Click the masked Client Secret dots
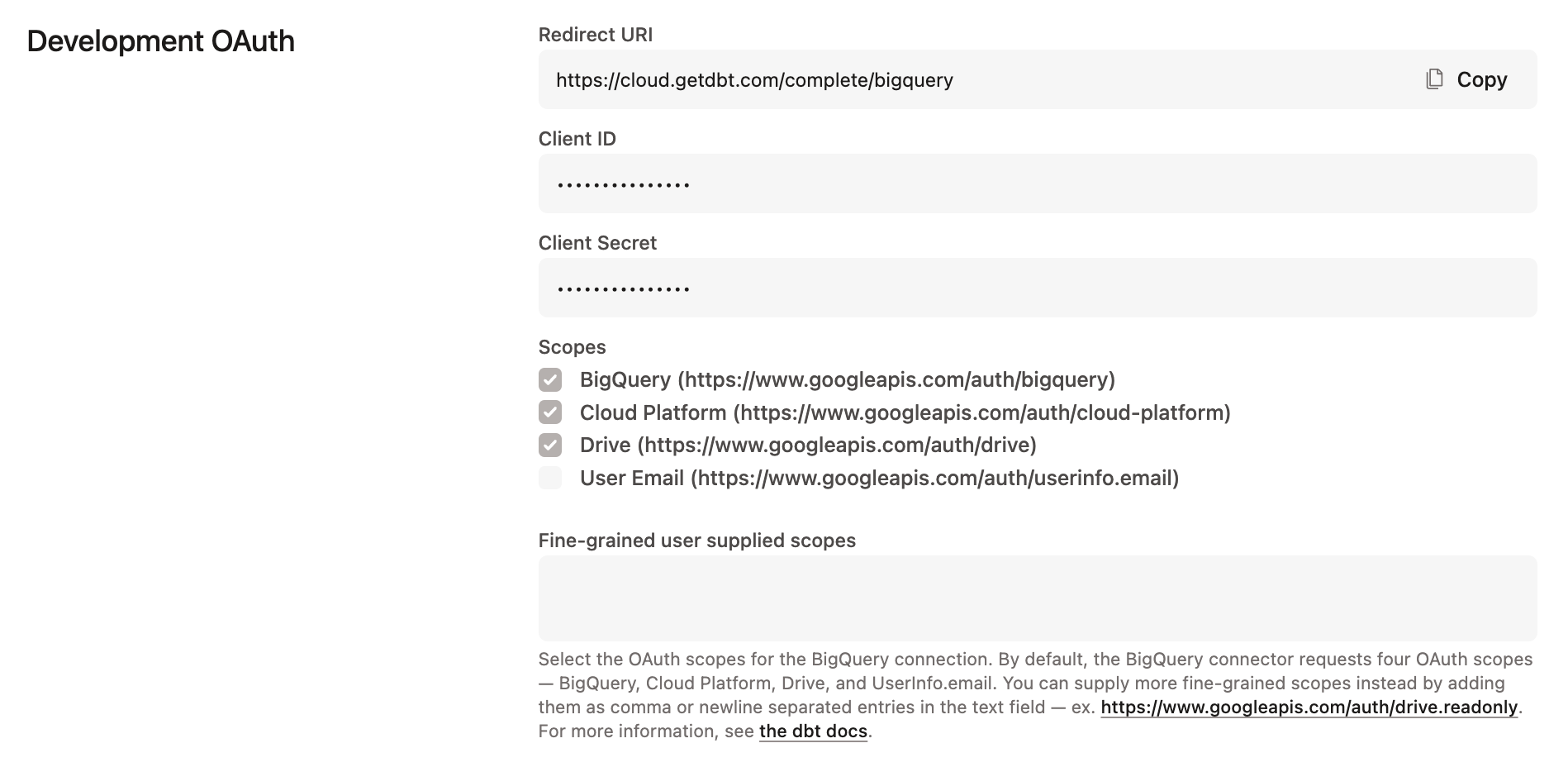Image resolution: width=1568 pixels, height=767 pixels. tap(623, 287)
